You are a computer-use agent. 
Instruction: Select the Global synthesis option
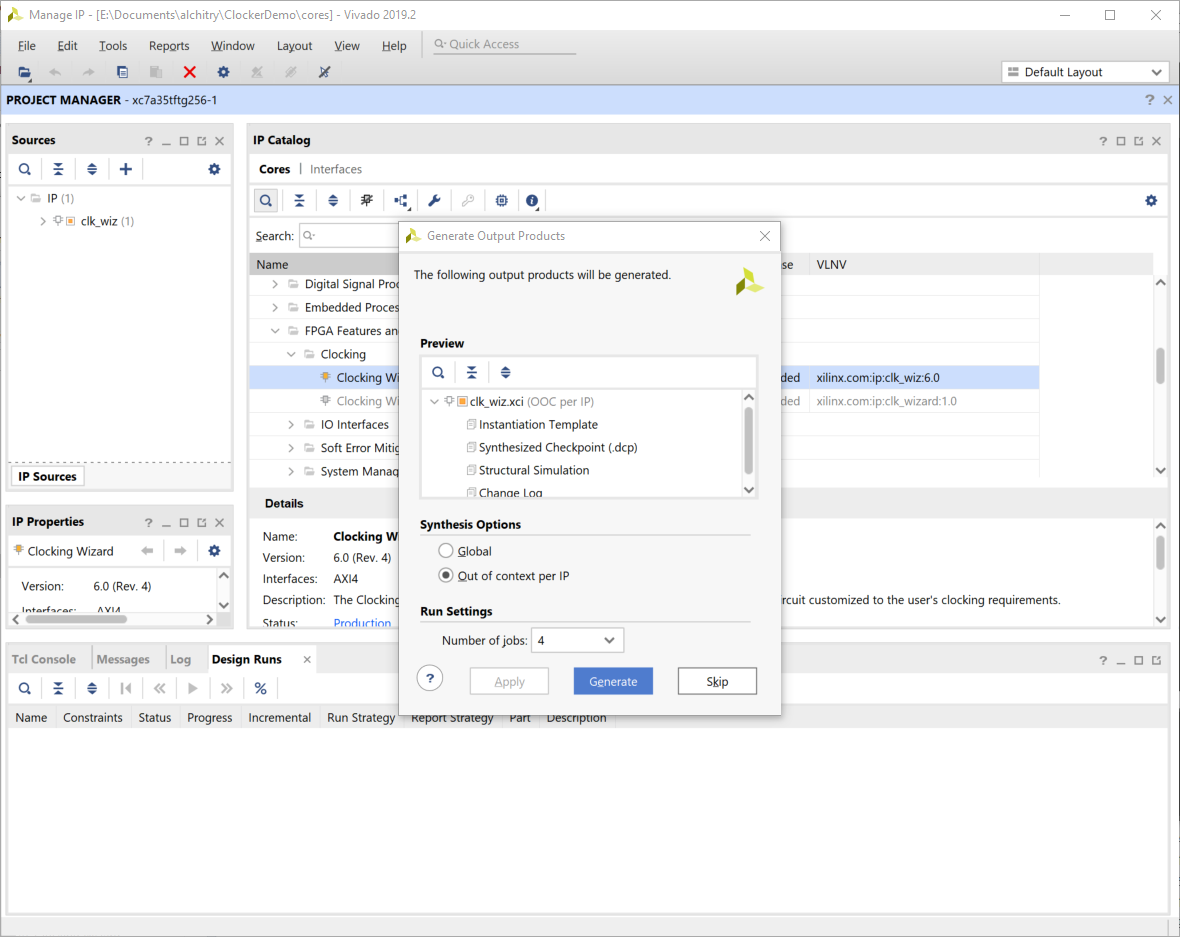[x=446, y=551]
